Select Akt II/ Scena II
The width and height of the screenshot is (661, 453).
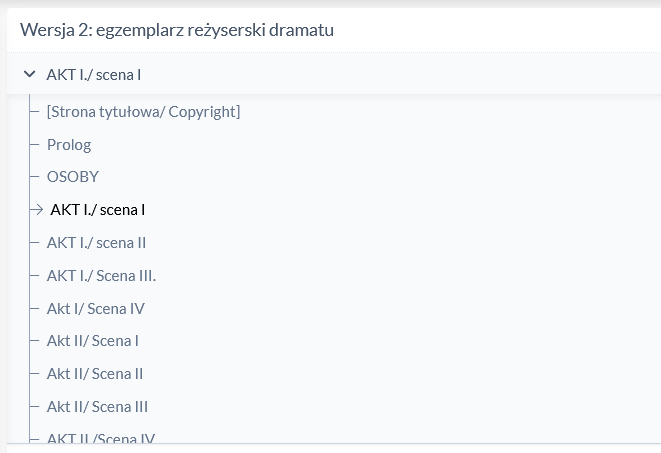coord(95,374)
